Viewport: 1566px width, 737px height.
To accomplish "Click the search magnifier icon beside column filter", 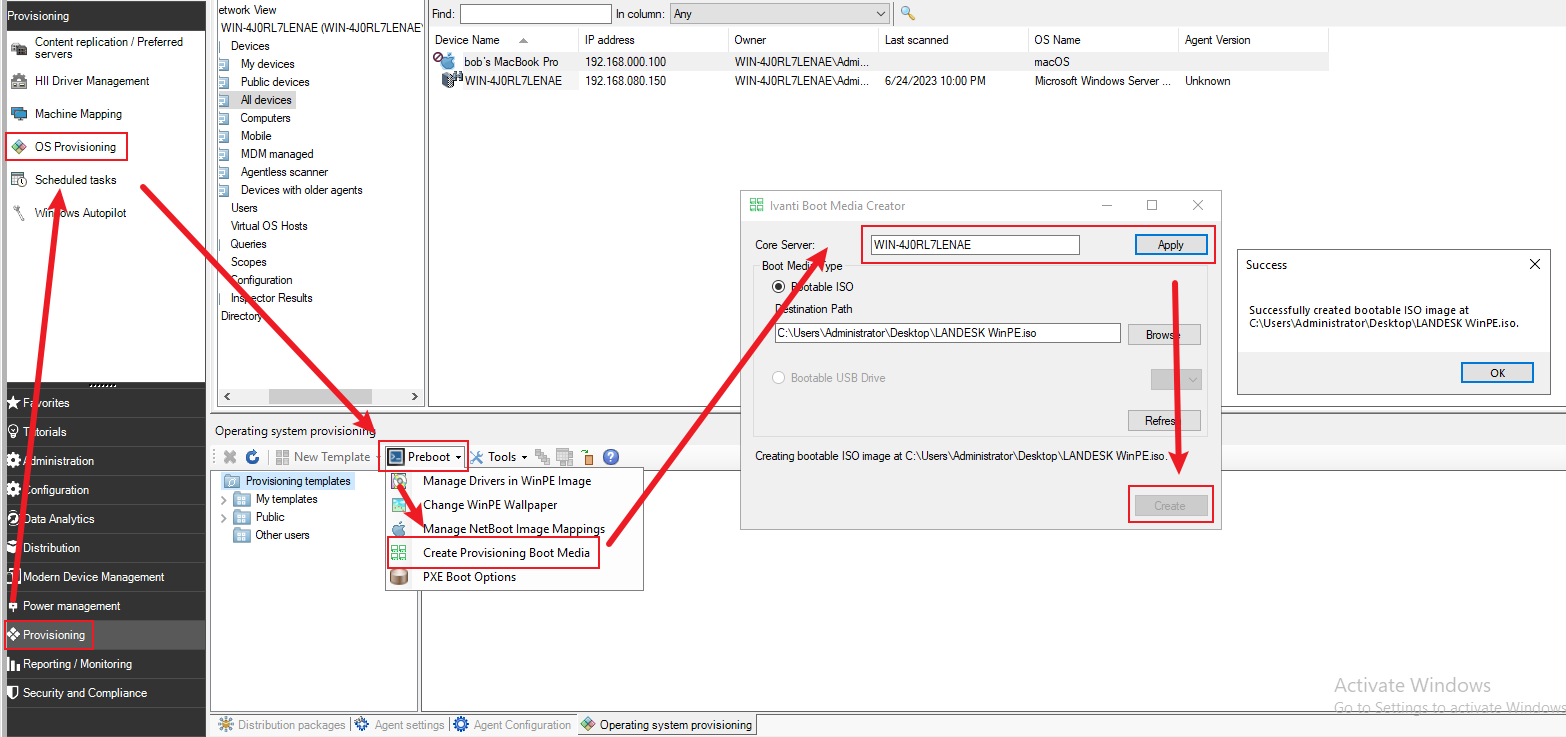I will click(x=907, y=13).
